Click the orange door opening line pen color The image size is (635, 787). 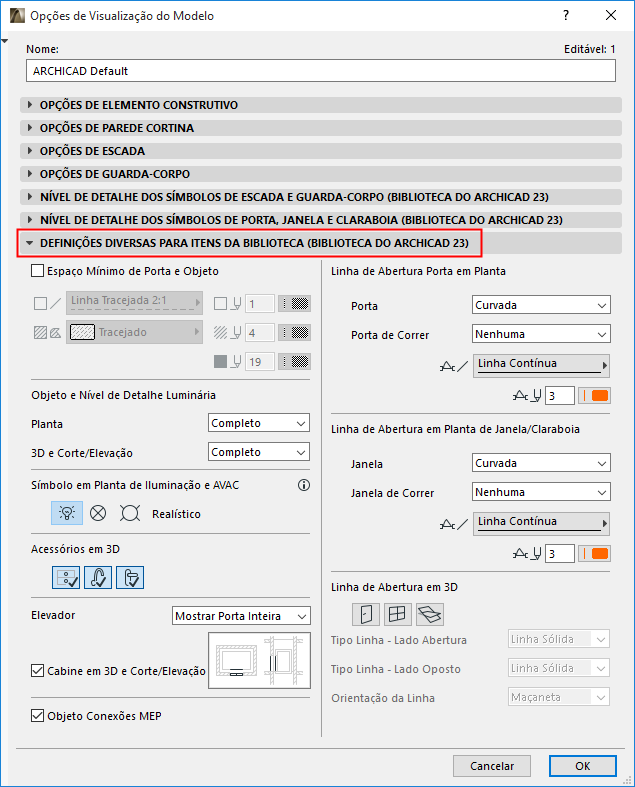click(x=594, y=396)
